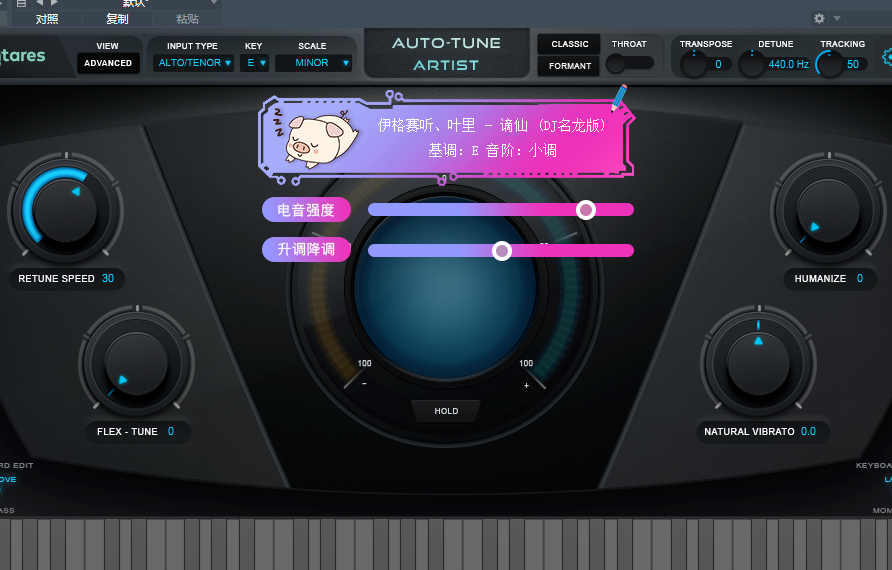Click the Tracking knob

(829, 65)
